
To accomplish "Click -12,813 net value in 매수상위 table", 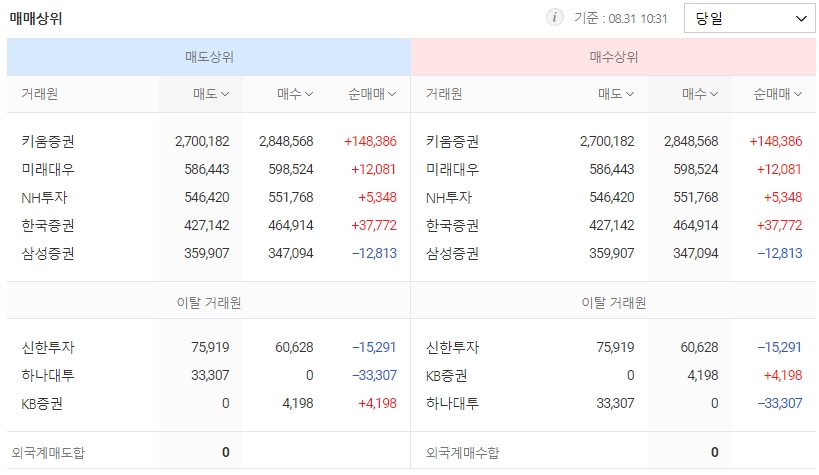I will 779,253.
